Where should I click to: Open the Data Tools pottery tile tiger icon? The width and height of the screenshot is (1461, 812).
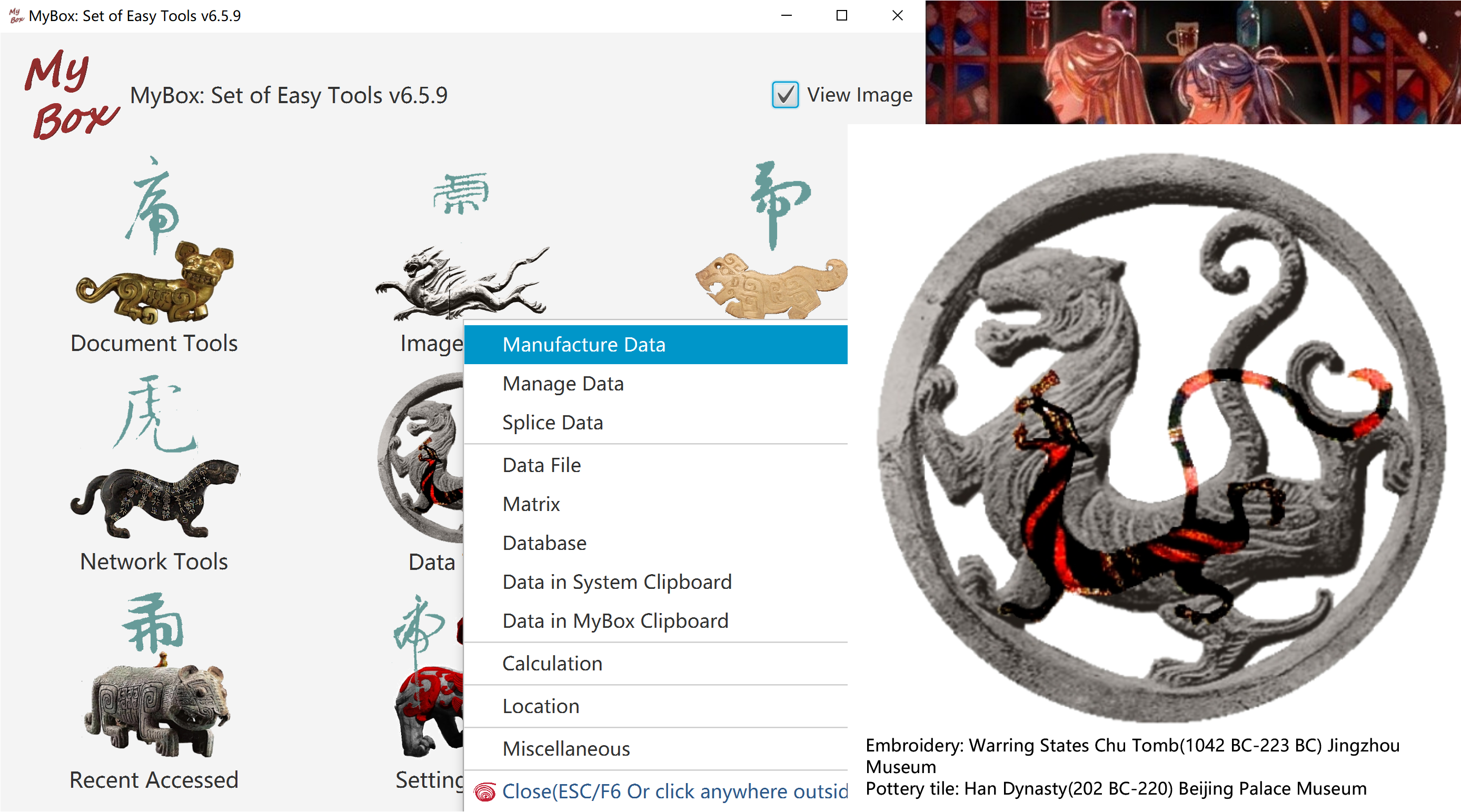(421, 458)
